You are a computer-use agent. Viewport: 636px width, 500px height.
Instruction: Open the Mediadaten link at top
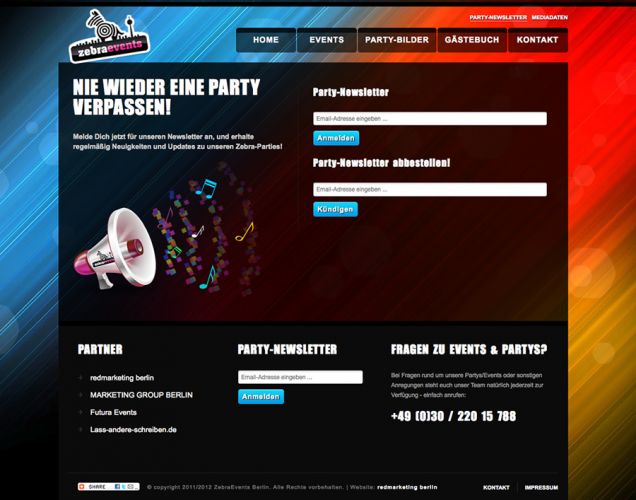pos(550,17)
